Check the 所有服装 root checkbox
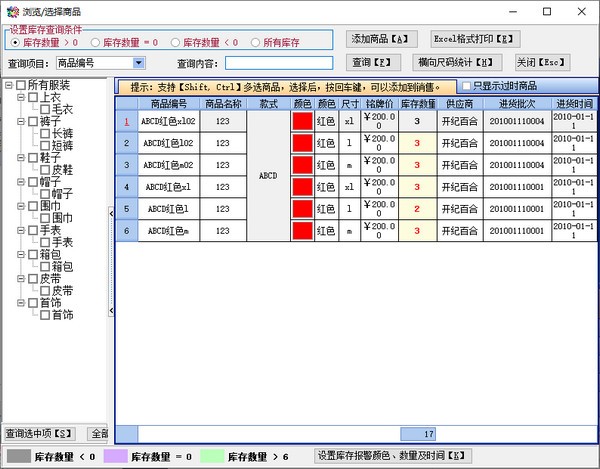 tap(21, 85)
